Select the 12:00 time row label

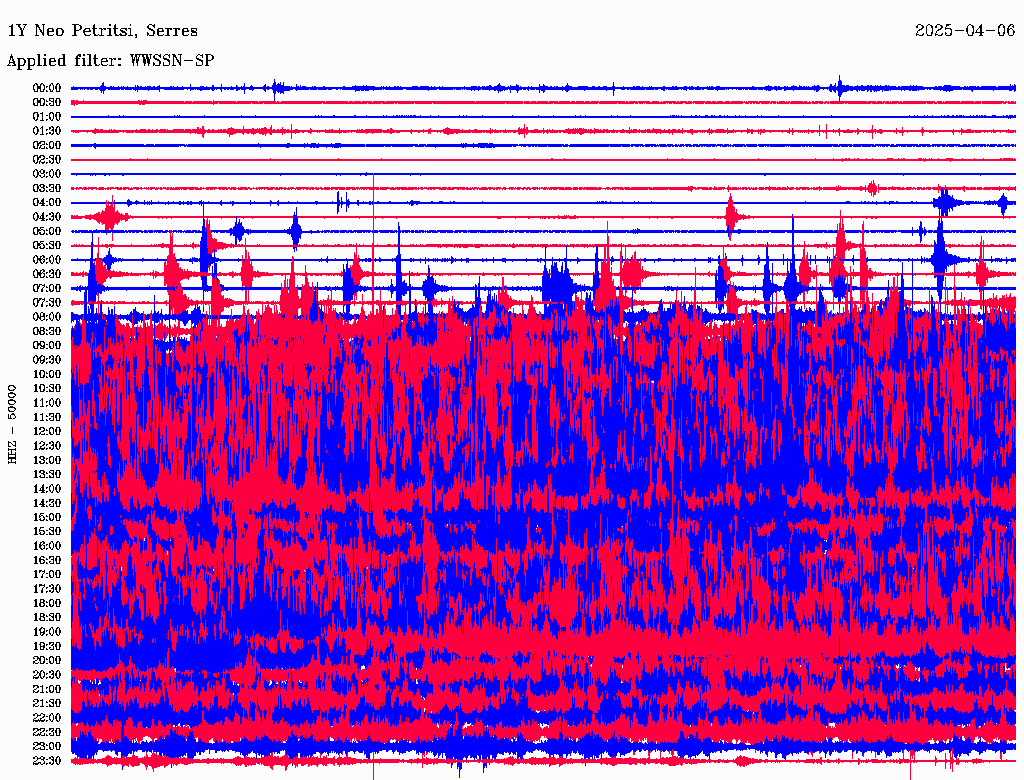(47, 432)
